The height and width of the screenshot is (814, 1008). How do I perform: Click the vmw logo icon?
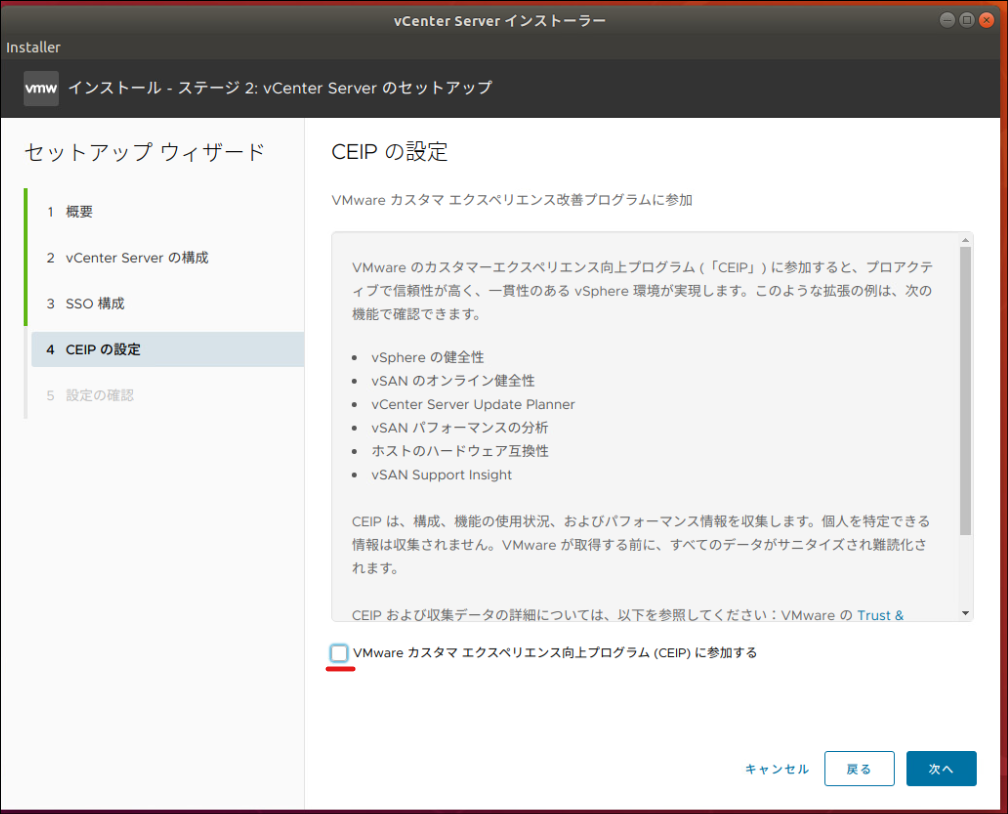click(41, 88)
